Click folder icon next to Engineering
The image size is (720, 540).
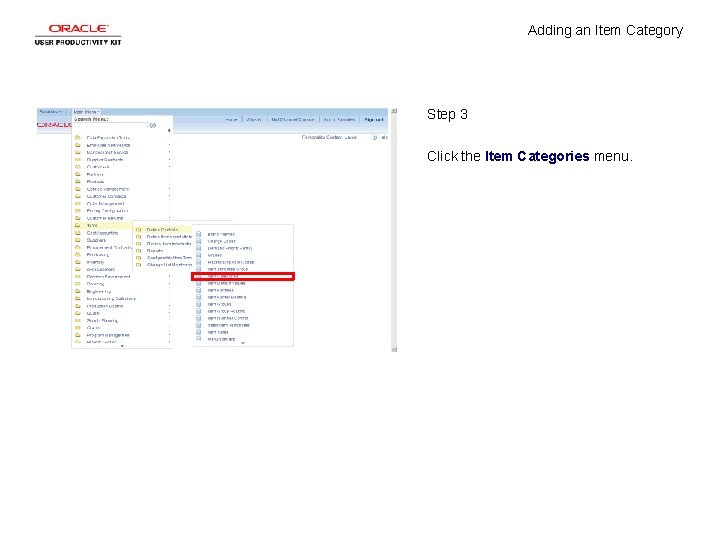[x=78, y=292]
